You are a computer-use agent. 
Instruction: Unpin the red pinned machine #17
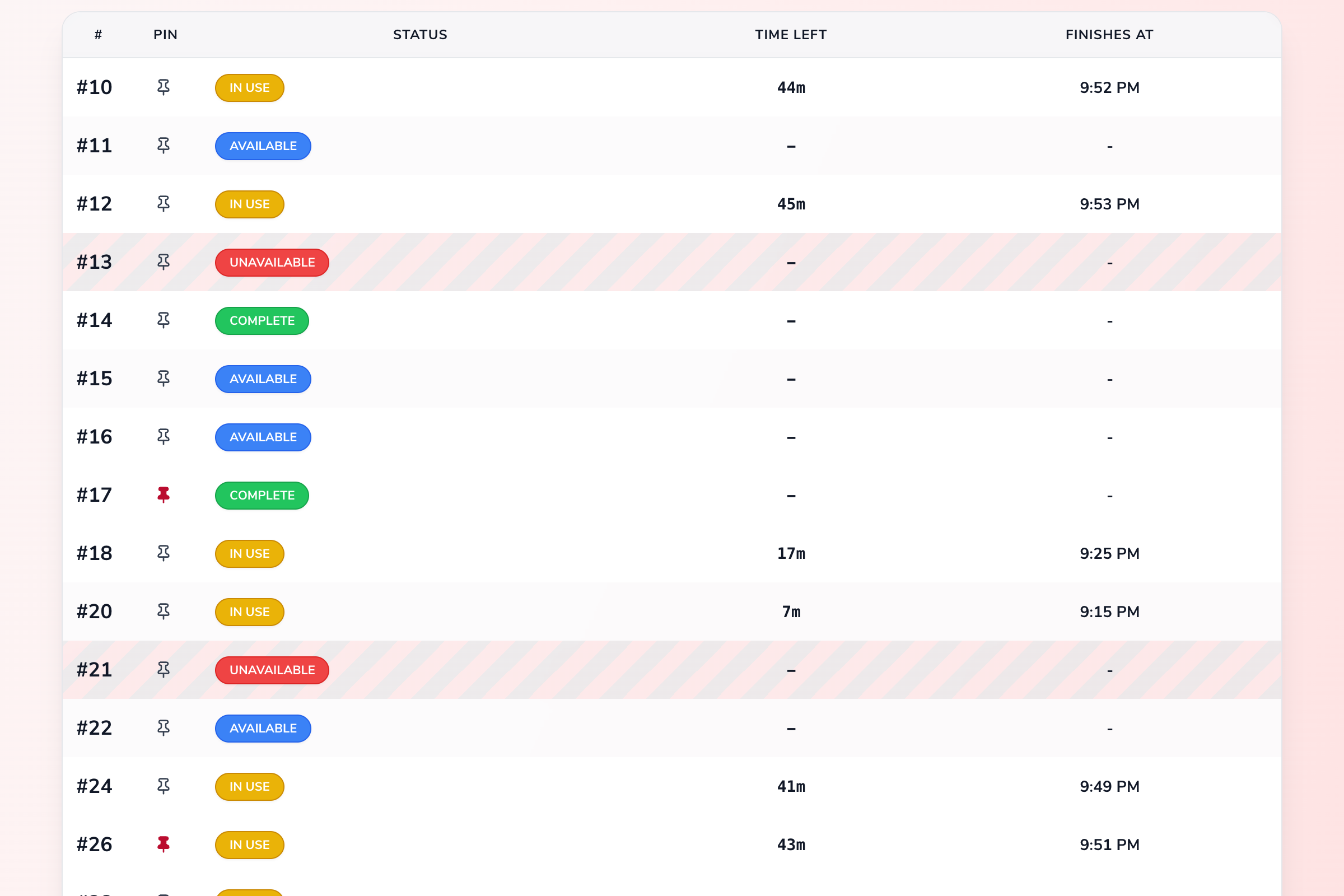pos(164,495)
